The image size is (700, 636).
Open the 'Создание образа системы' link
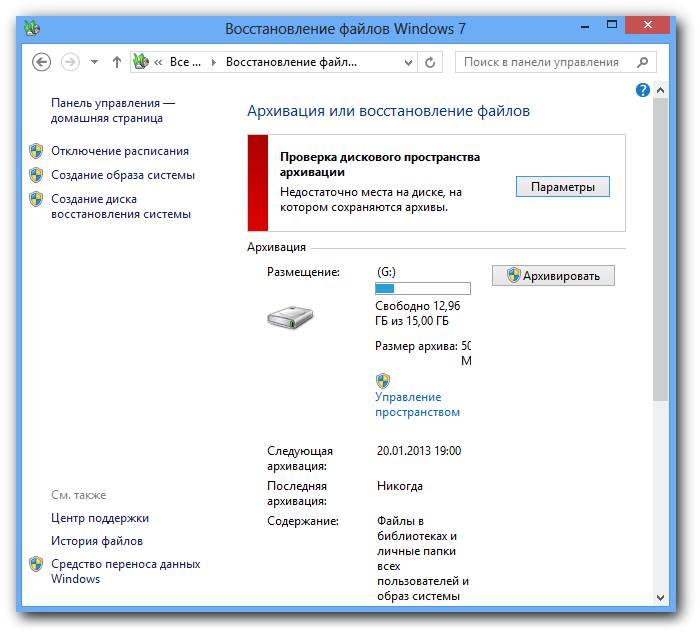click(x=123, y=175)
